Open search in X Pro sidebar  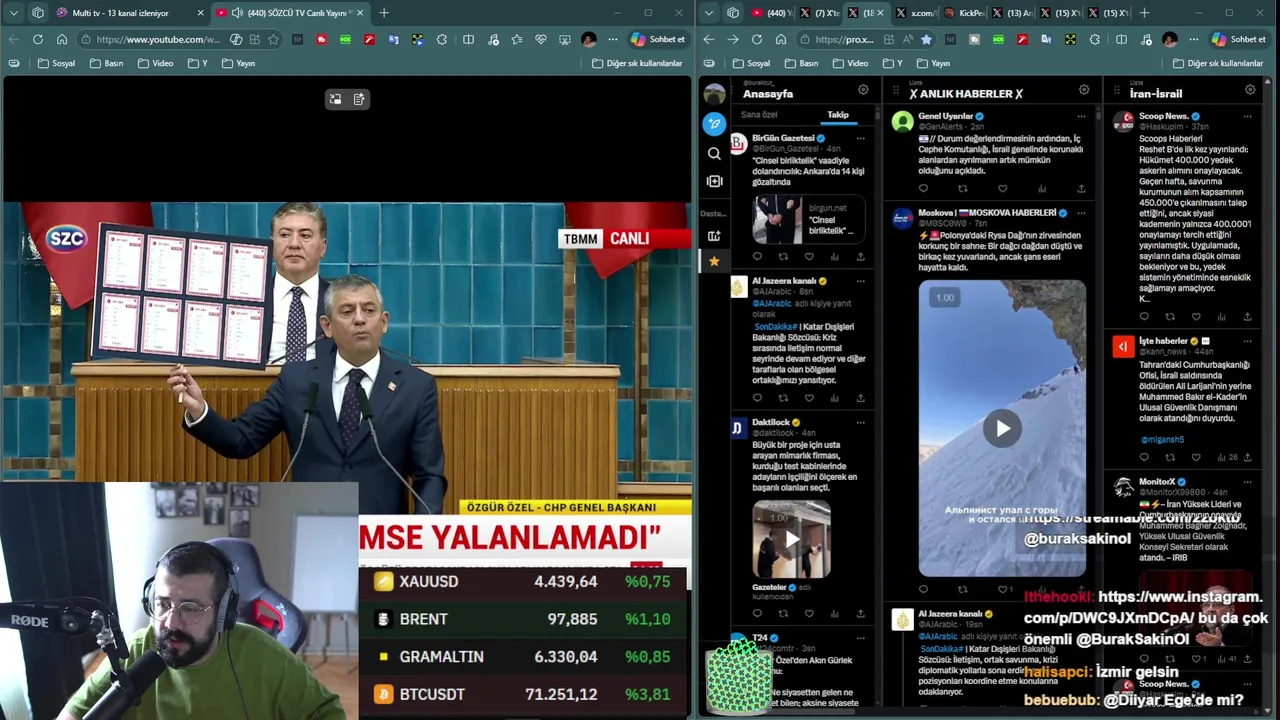coord(714,154)
